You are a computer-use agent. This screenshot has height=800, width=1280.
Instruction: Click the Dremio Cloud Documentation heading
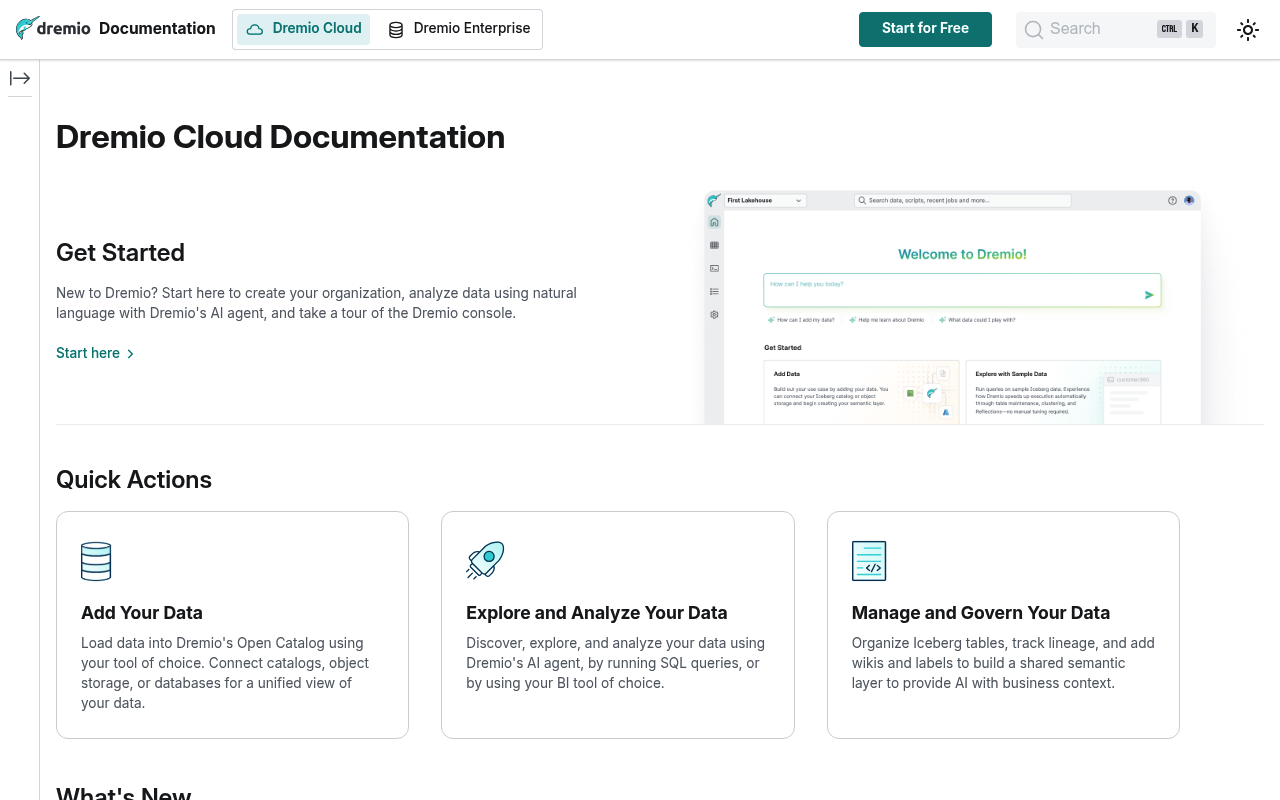pos(280,137)
